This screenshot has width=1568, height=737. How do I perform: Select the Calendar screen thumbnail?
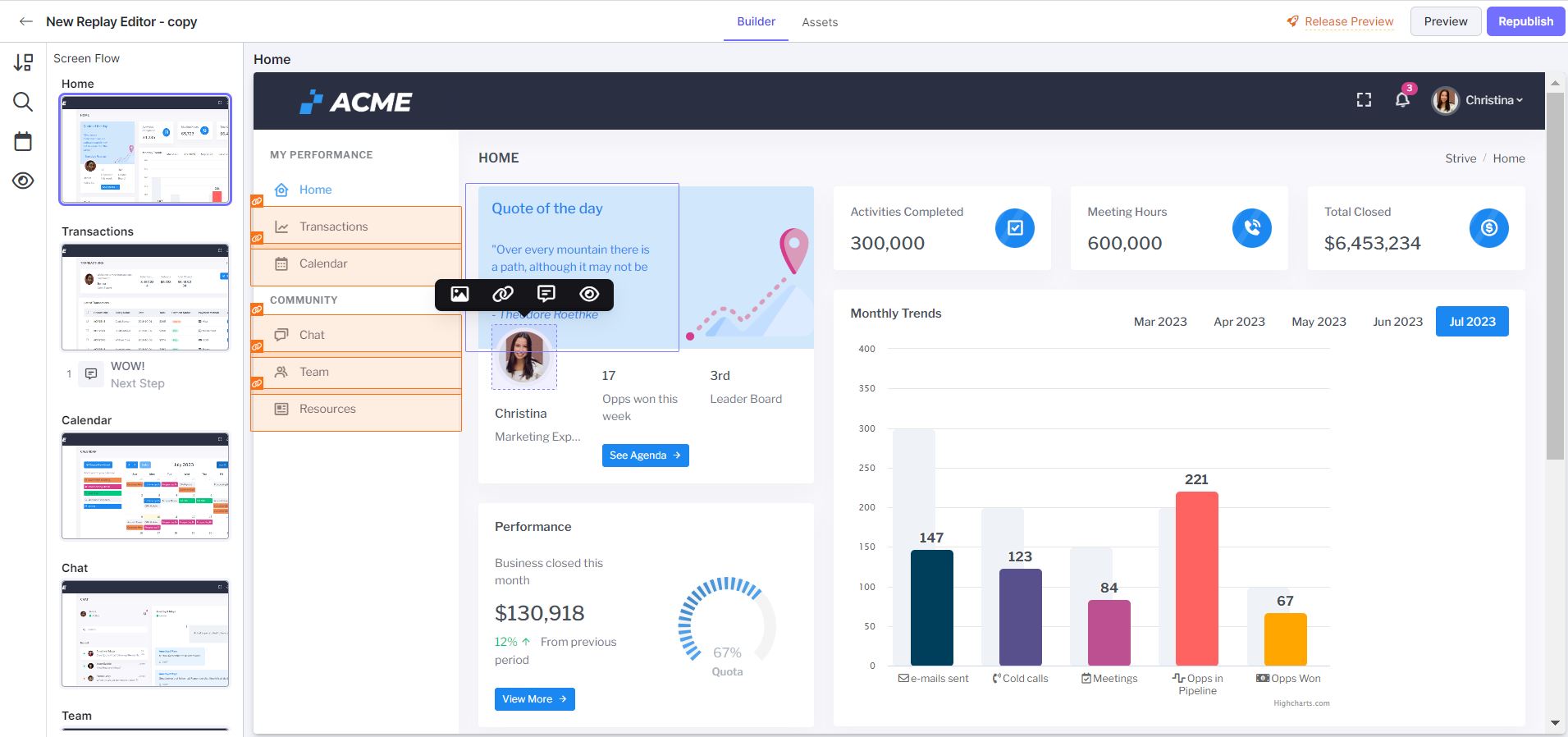pyautogui.click(x=145, y=485)
